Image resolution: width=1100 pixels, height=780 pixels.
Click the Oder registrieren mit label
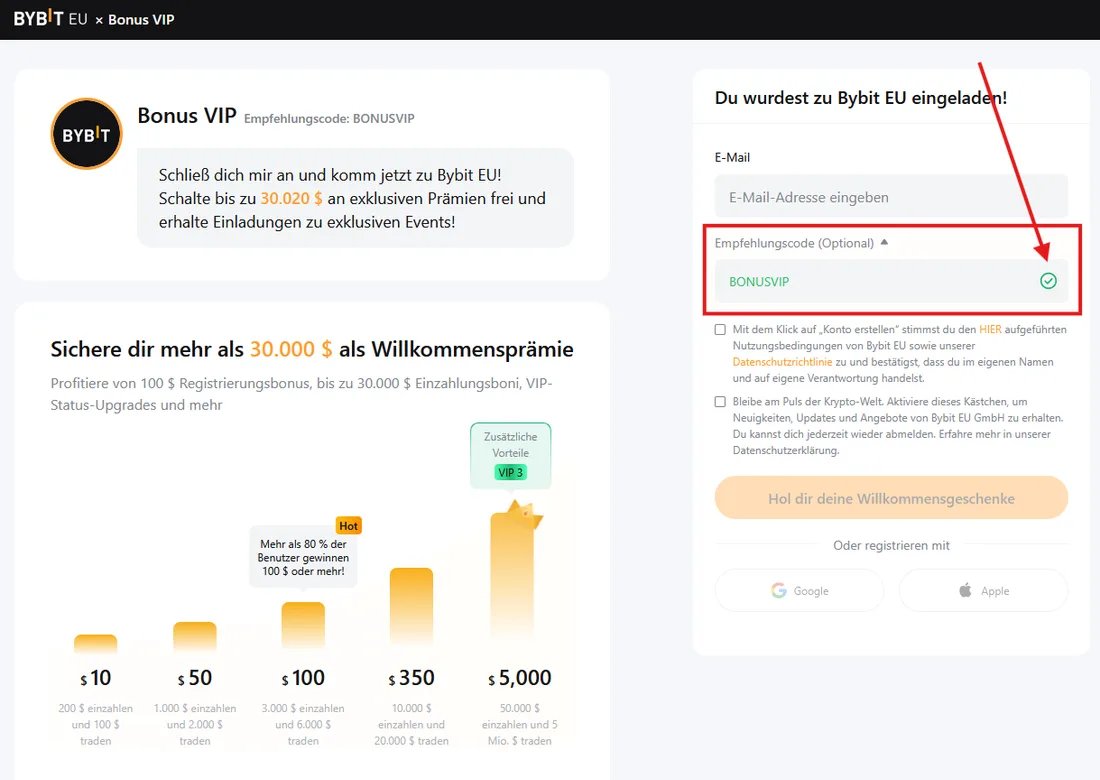click(x=891, y=545)
